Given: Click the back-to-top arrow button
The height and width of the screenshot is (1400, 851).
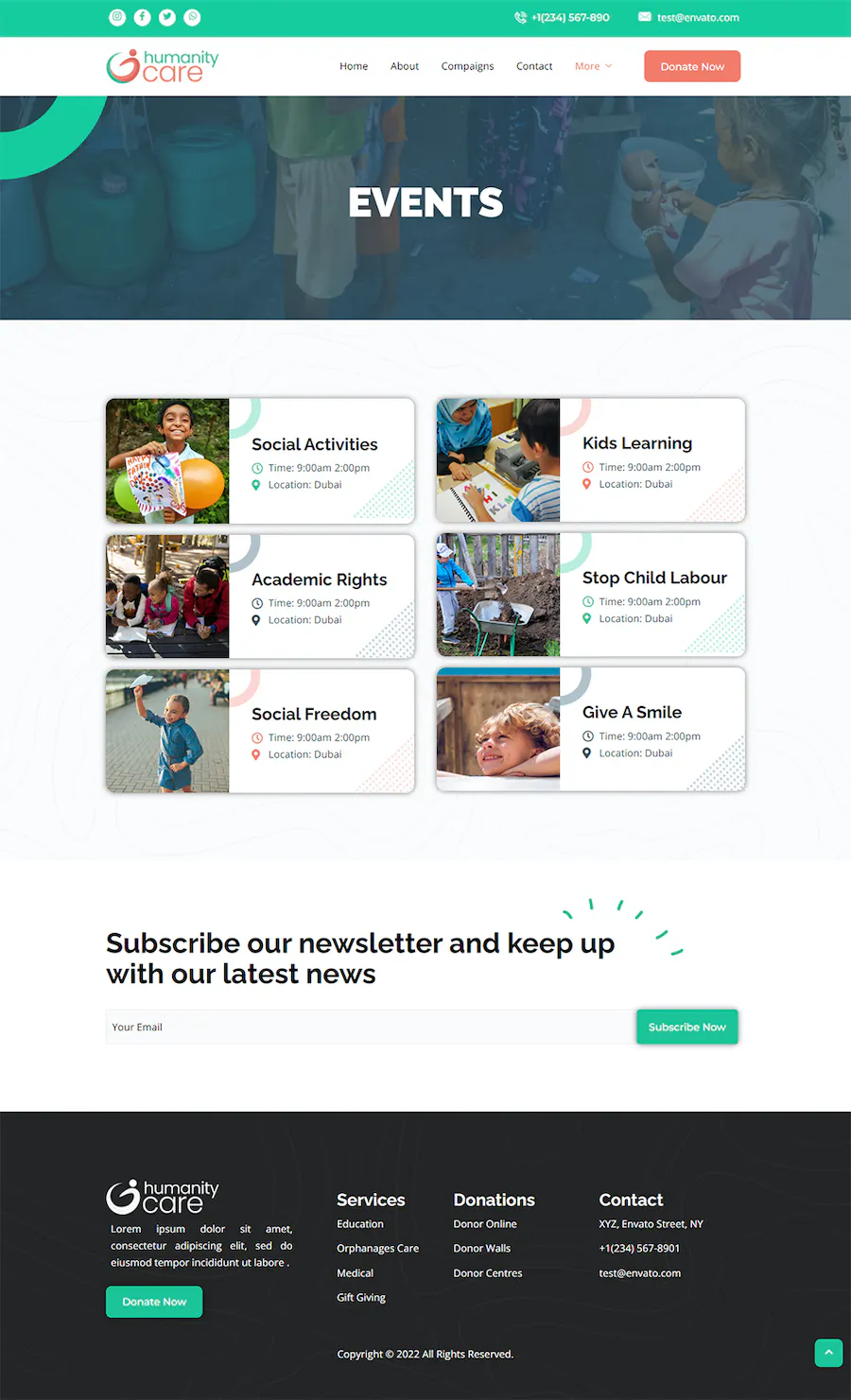Looking at the screenshot, I should [x=828, y=1353].
